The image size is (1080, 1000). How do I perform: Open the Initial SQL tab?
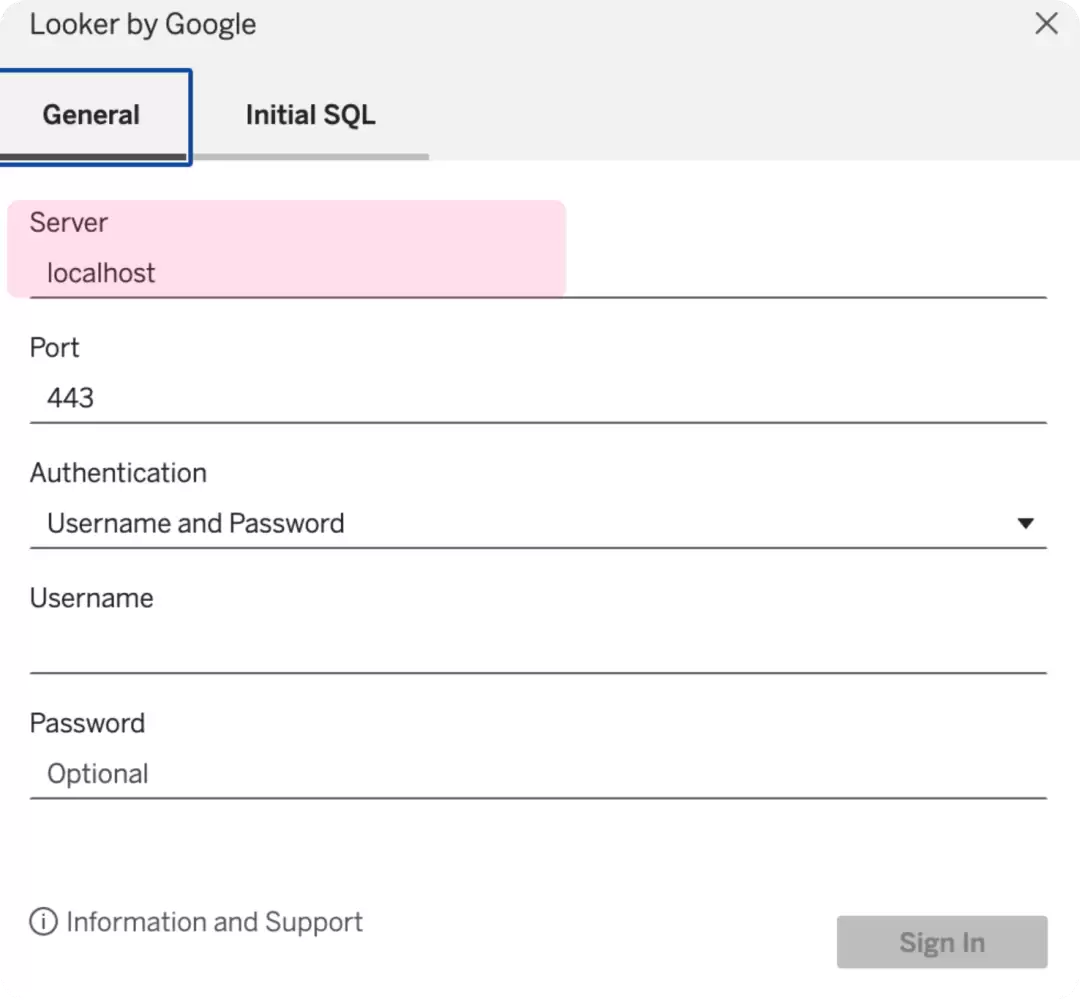point(311,115)
